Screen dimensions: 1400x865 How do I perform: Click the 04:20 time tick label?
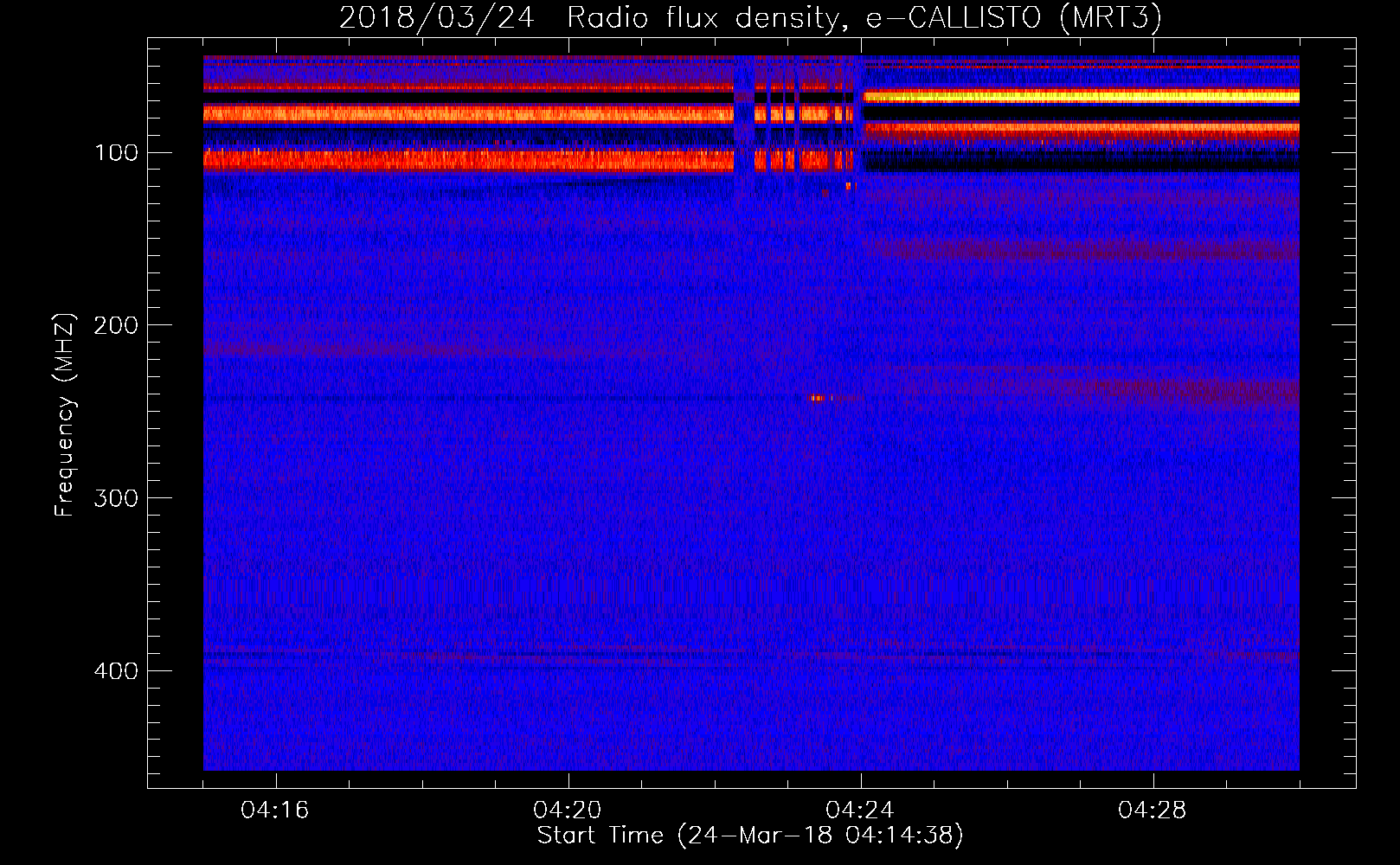pos(568,811)
